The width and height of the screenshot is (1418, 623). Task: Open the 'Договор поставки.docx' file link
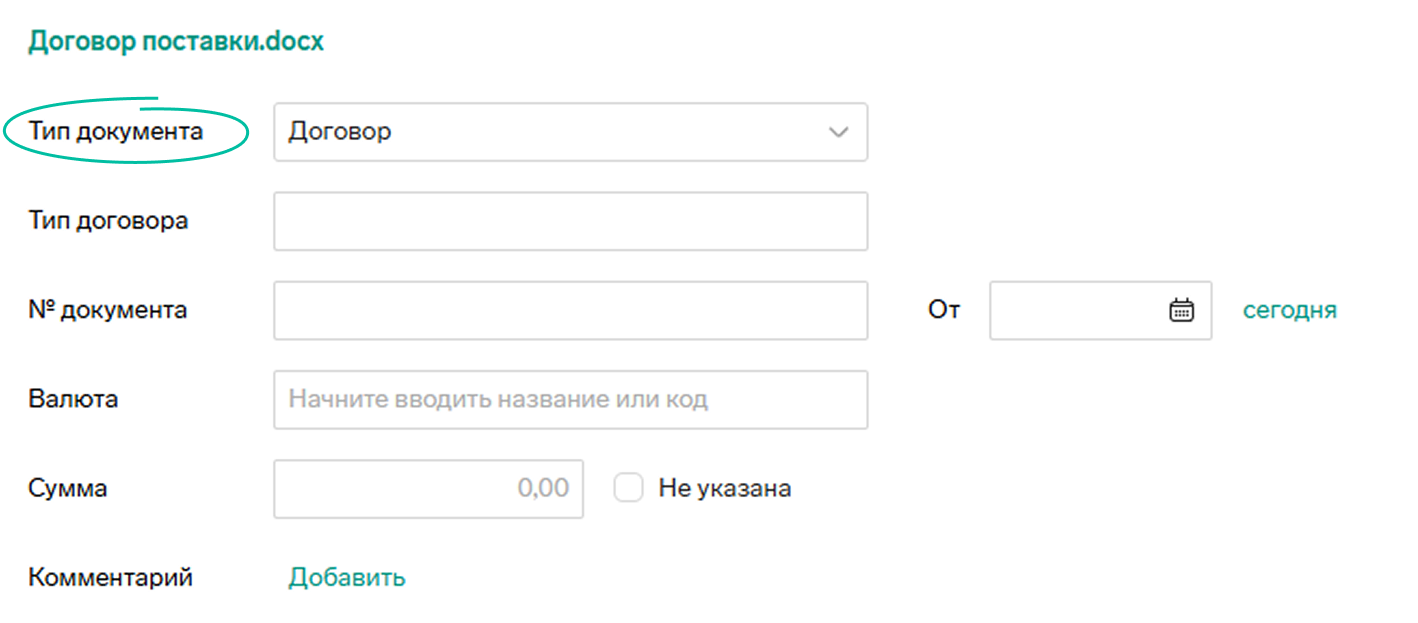pos(176,42)
